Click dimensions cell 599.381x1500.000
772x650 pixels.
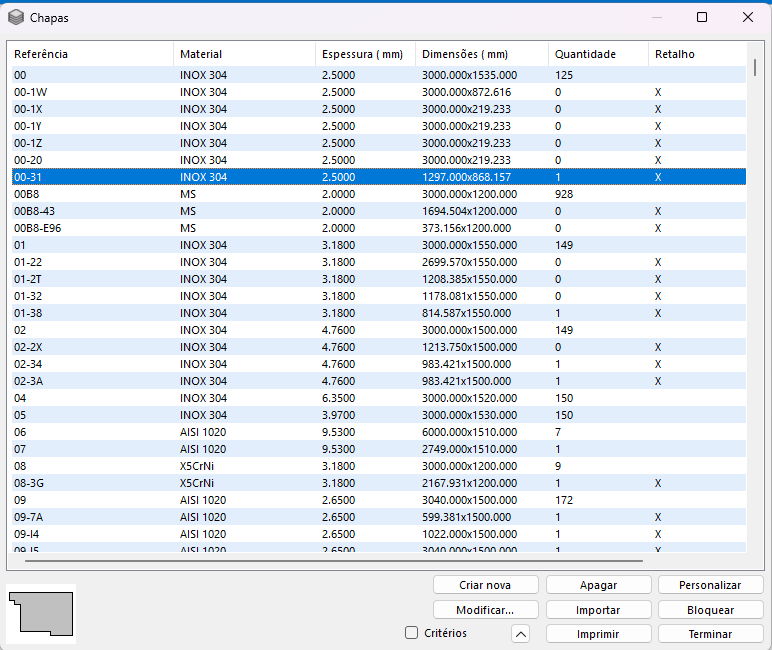coord(466,517)
